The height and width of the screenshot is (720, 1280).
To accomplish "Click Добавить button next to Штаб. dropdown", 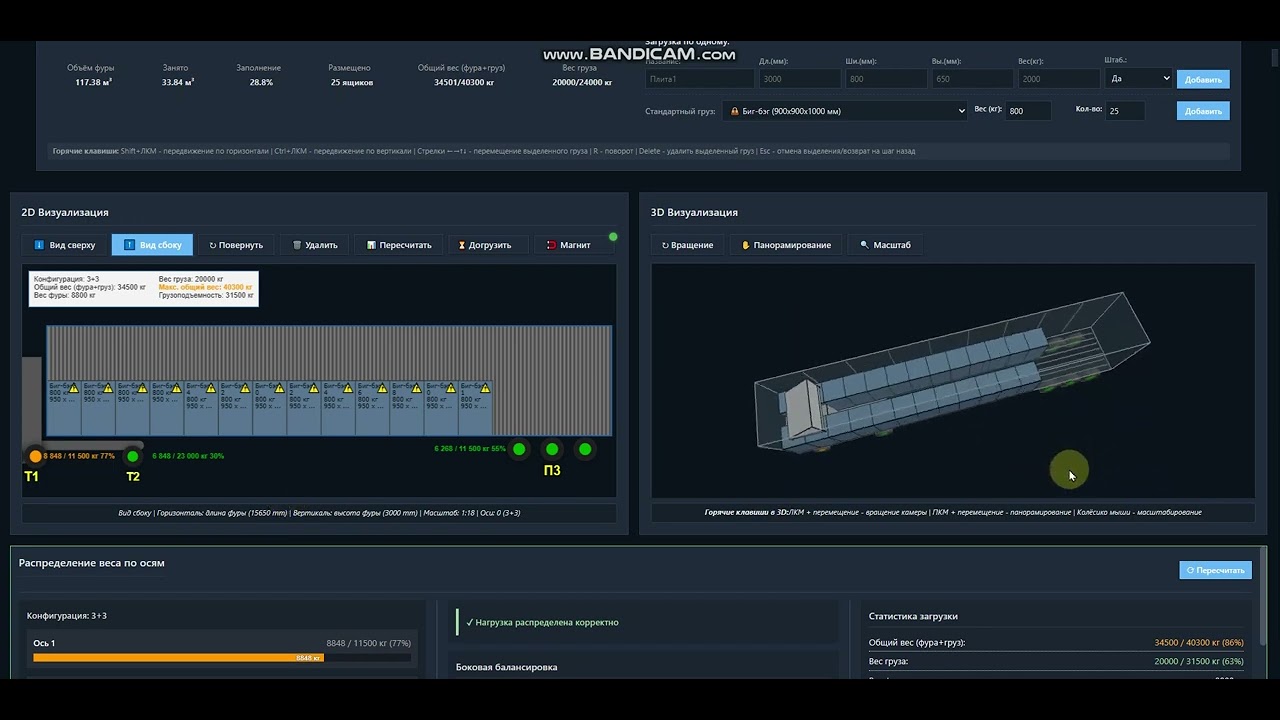I will pyautogui.click(x=1203, y=79).
